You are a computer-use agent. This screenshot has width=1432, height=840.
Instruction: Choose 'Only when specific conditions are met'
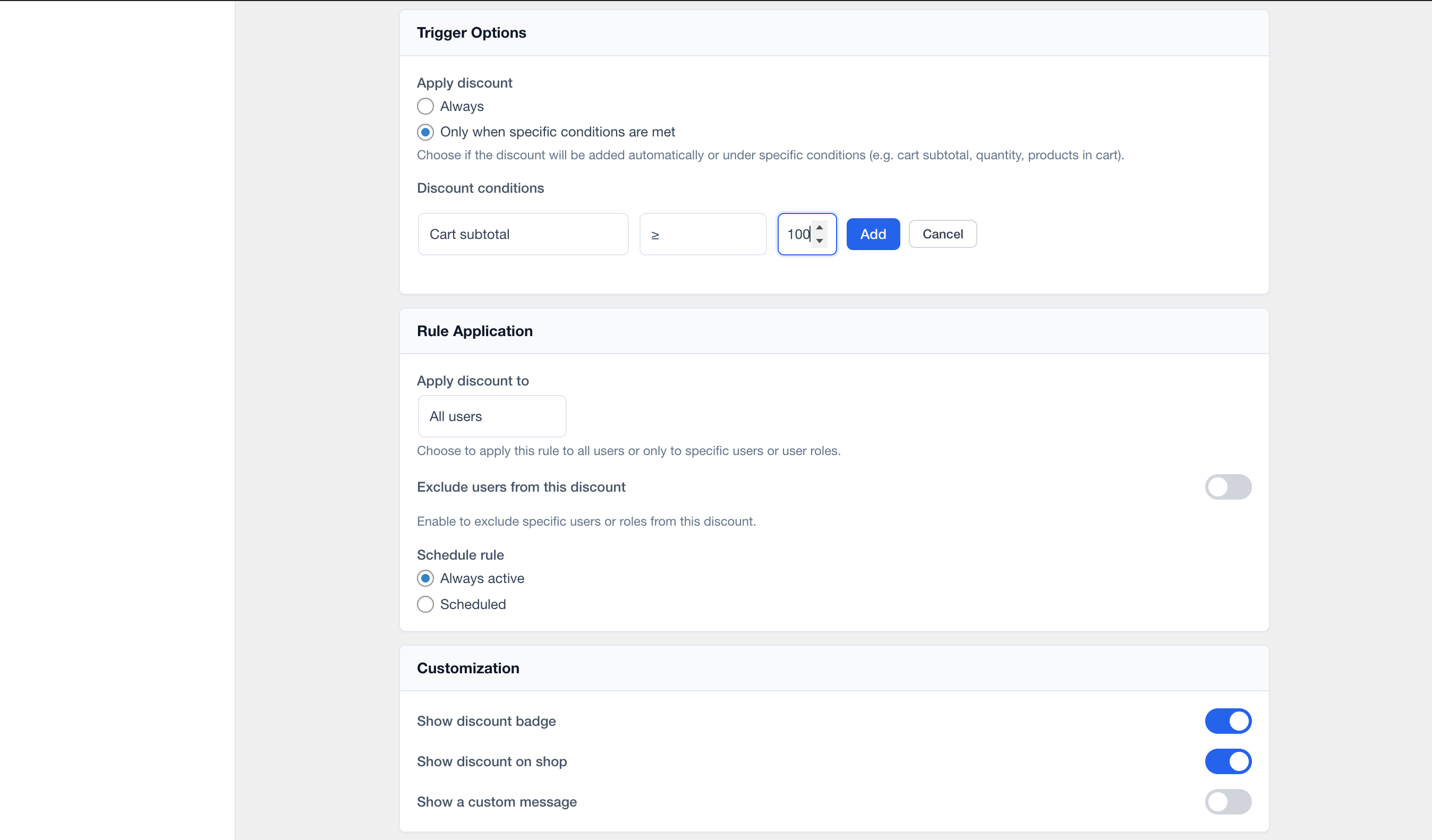(425, 132)
